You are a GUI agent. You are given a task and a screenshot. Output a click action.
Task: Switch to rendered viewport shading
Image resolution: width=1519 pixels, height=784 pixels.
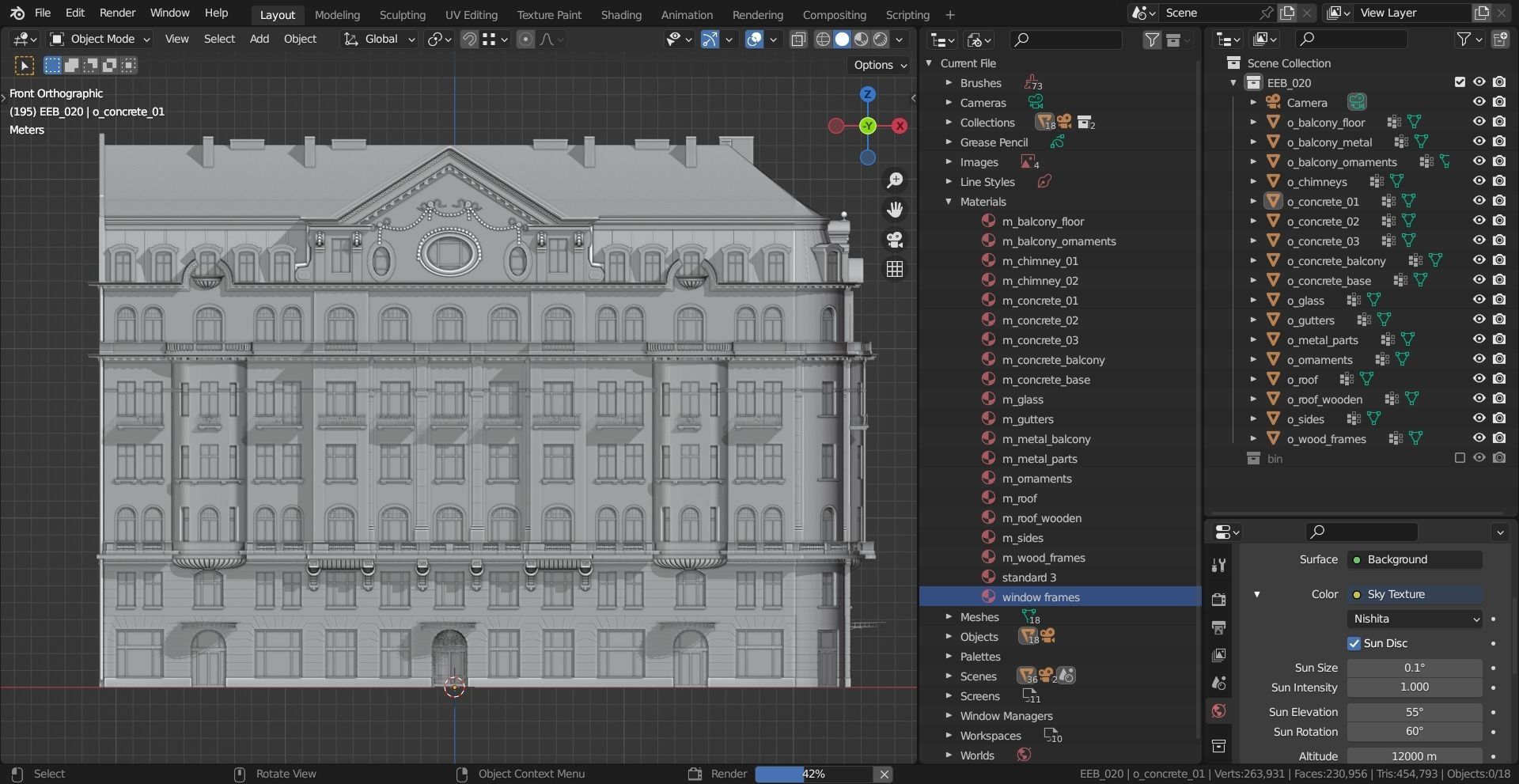coord(880,39)
